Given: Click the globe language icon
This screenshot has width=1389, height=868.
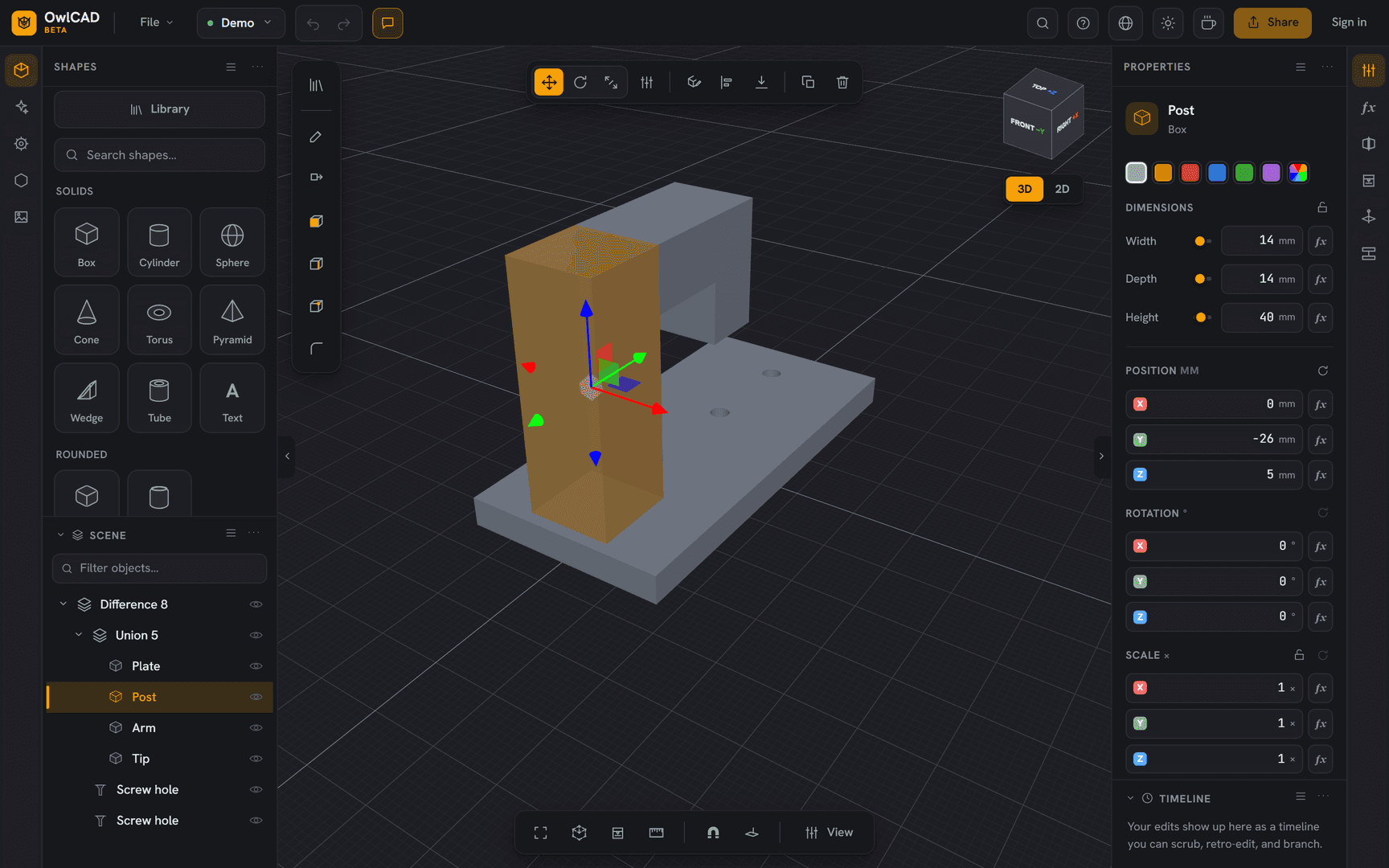Looking at the screenshot, I should 1125,23.
